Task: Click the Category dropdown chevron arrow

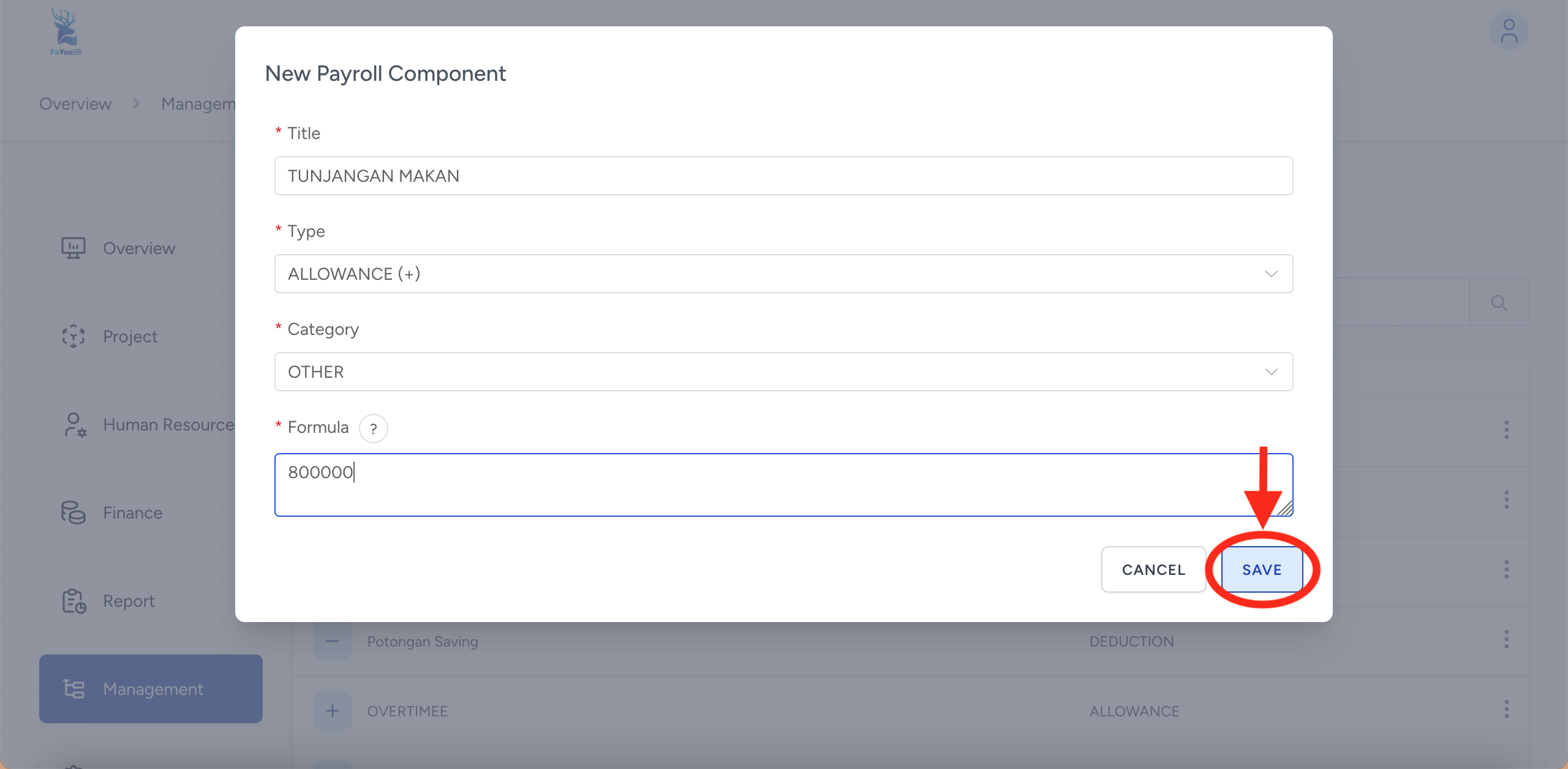Action: pos(1271,372)
